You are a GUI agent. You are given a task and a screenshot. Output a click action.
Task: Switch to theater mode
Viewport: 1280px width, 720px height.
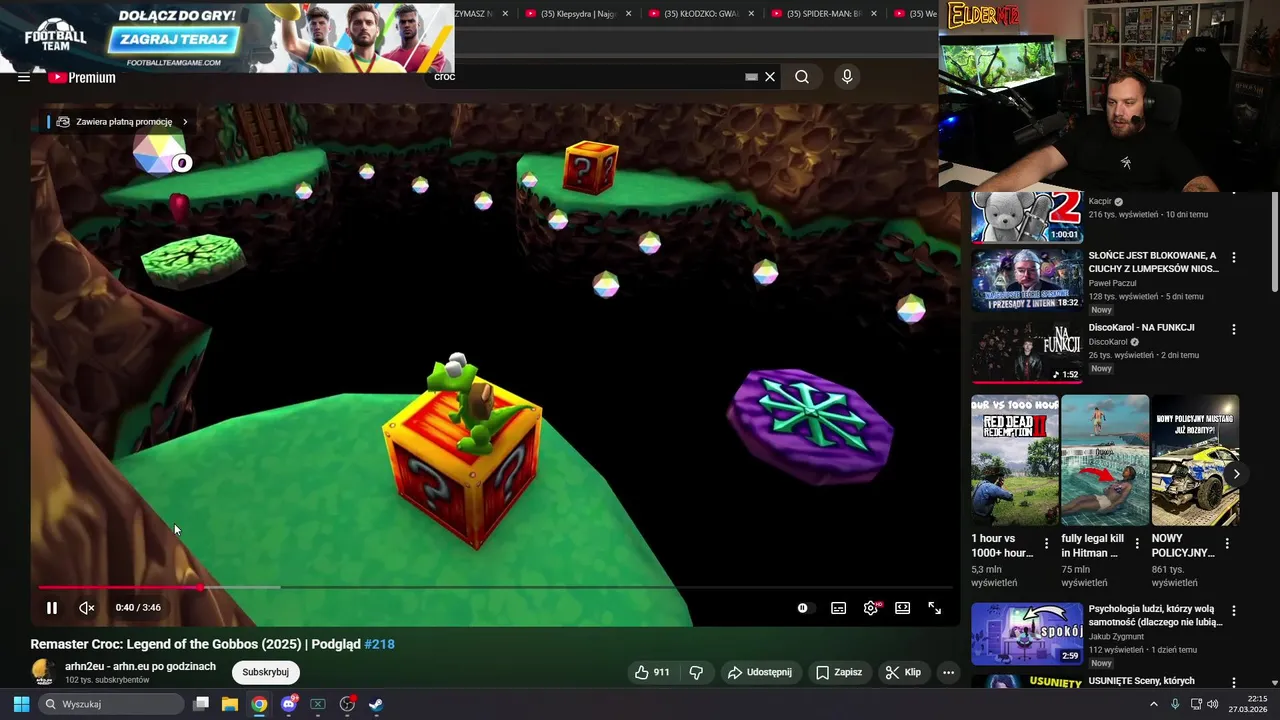tap(903, 608)
